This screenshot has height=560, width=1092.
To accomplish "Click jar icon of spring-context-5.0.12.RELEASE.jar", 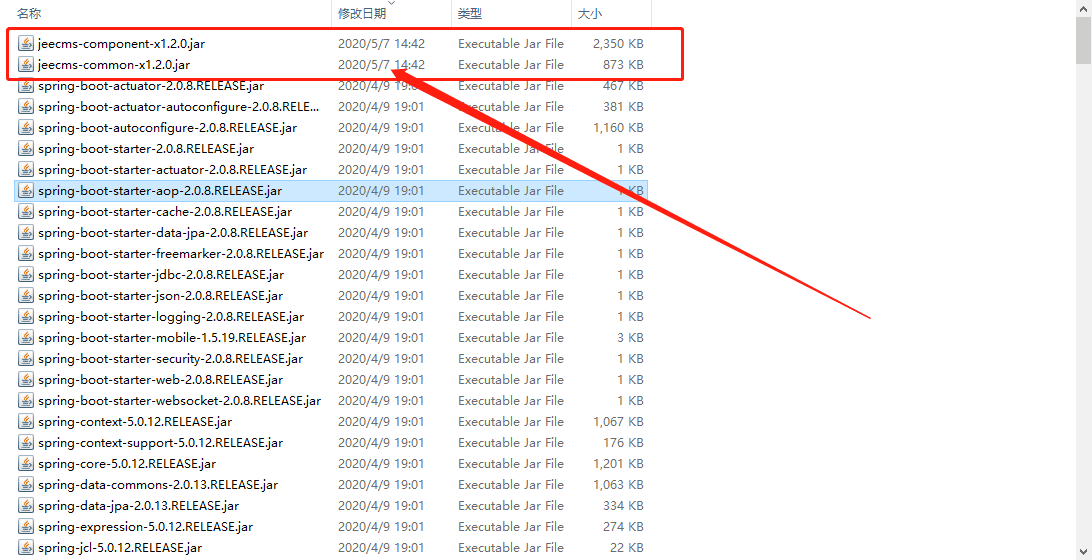I will pyautogui.click(x=26, y=421).
